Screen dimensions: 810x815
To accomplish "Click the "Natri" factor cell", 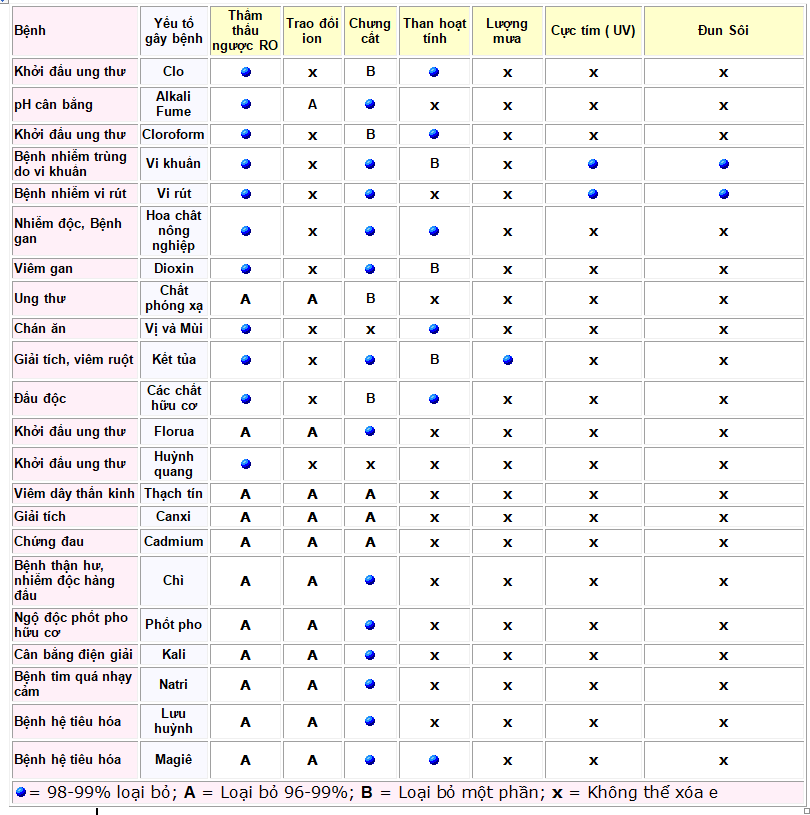I will pos(174,685).
